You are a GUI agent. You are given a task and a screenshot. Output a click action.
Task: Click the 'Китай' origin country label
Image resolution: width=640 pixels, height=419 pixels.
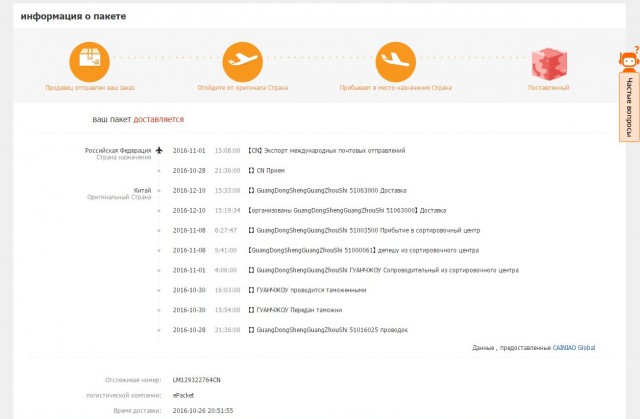(x=142, y=191)
